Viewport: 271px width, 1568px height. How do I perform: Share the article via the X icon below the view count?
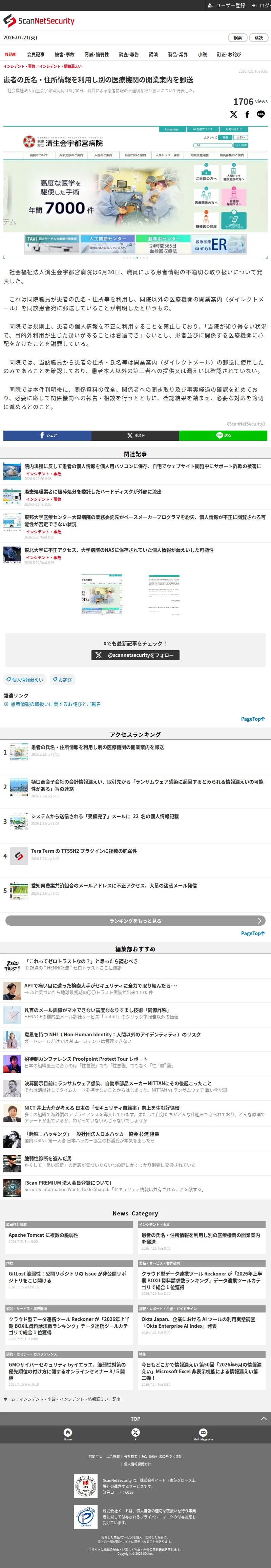click(x=234, y=114)
